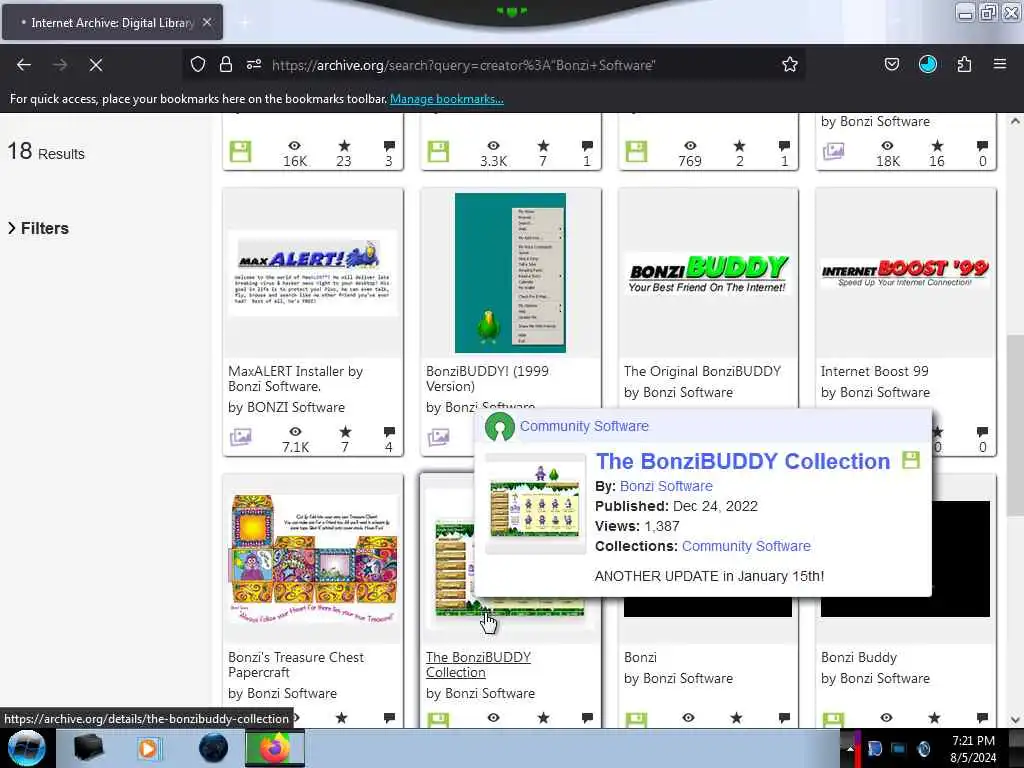Viewport: 1024px width, 768px height.
Task: Go back using the browser back arrow
Action: pyautogui.click(x=24, y=65)
